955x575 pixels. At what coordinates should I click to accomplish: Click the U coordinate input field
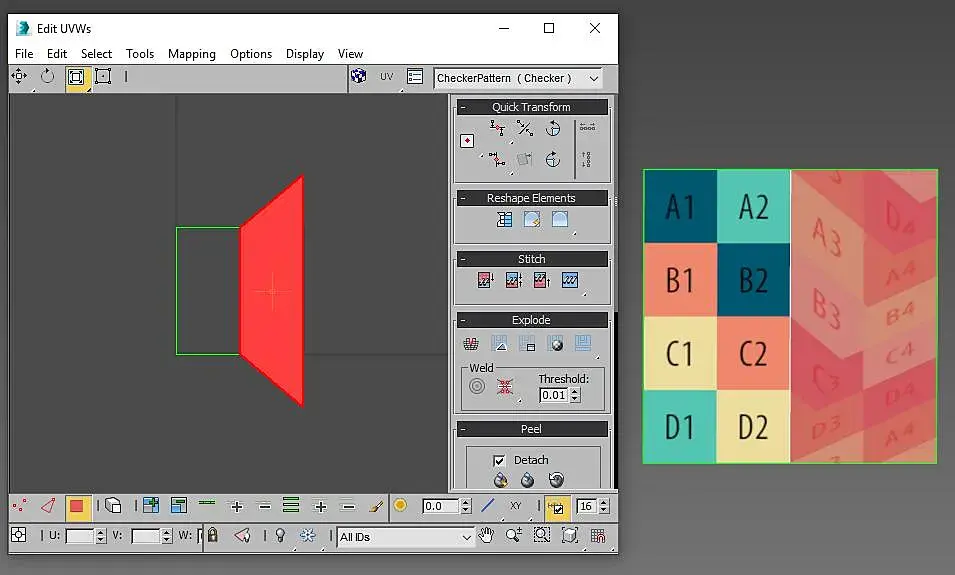80,536
